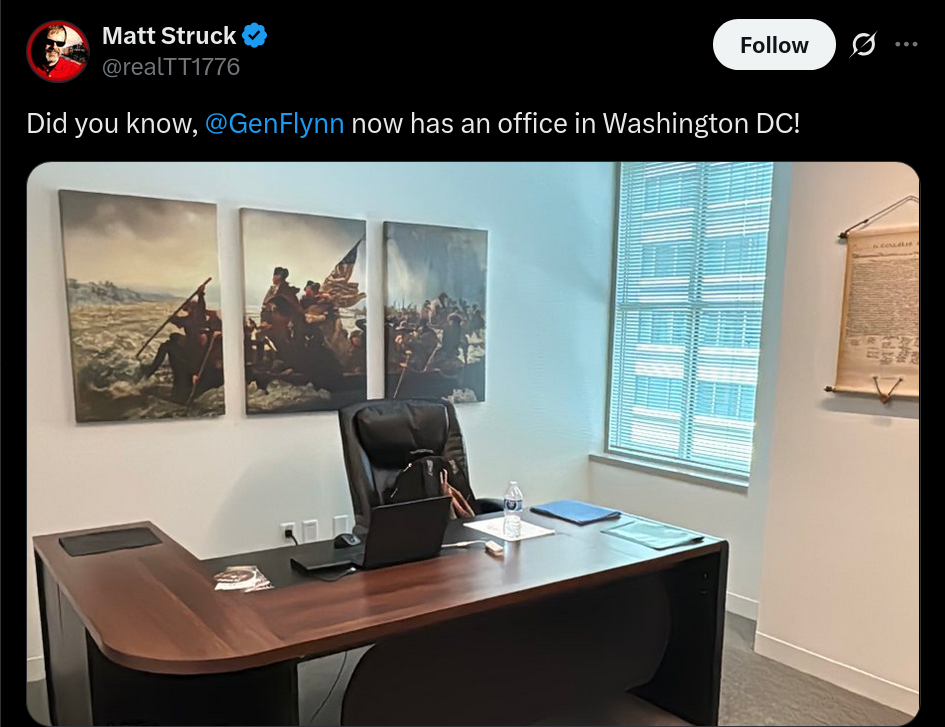This screenshot has height=727, width=945.
Task: Click the blue verified checkmark badge
Action: click(254, 35)
